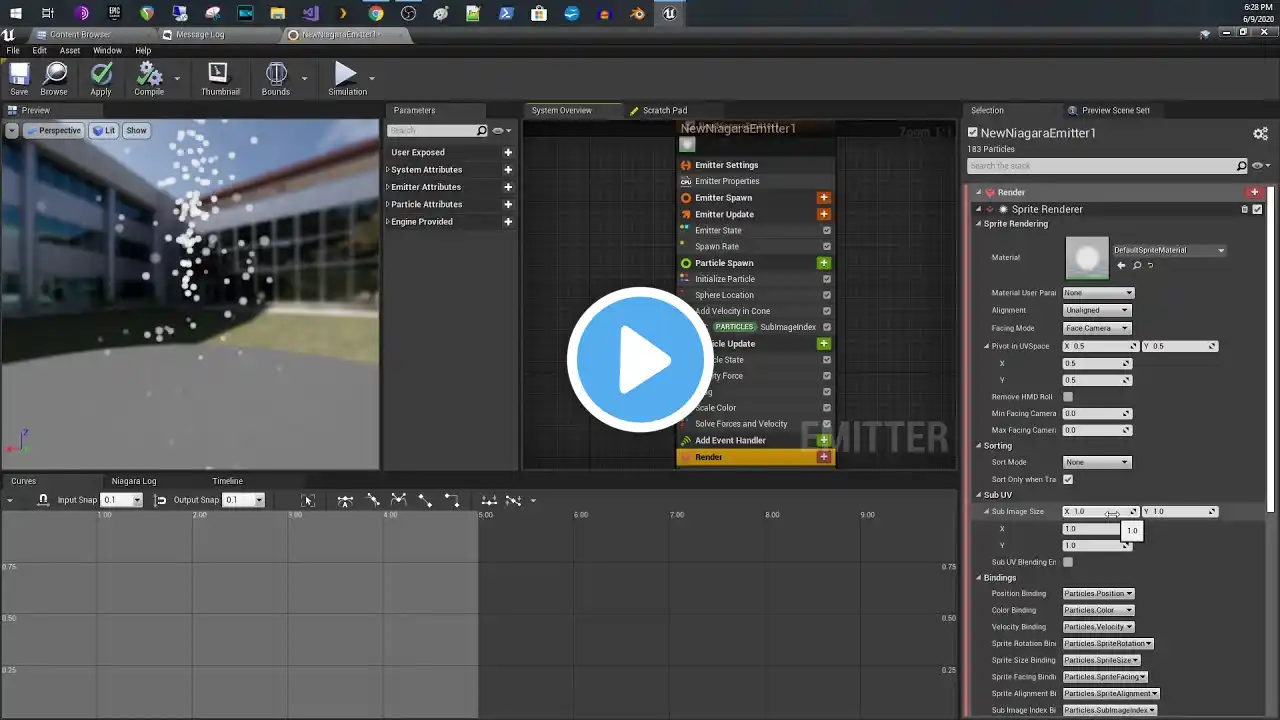
Task: Expand the System Attributes section
Action: [426, 170]
